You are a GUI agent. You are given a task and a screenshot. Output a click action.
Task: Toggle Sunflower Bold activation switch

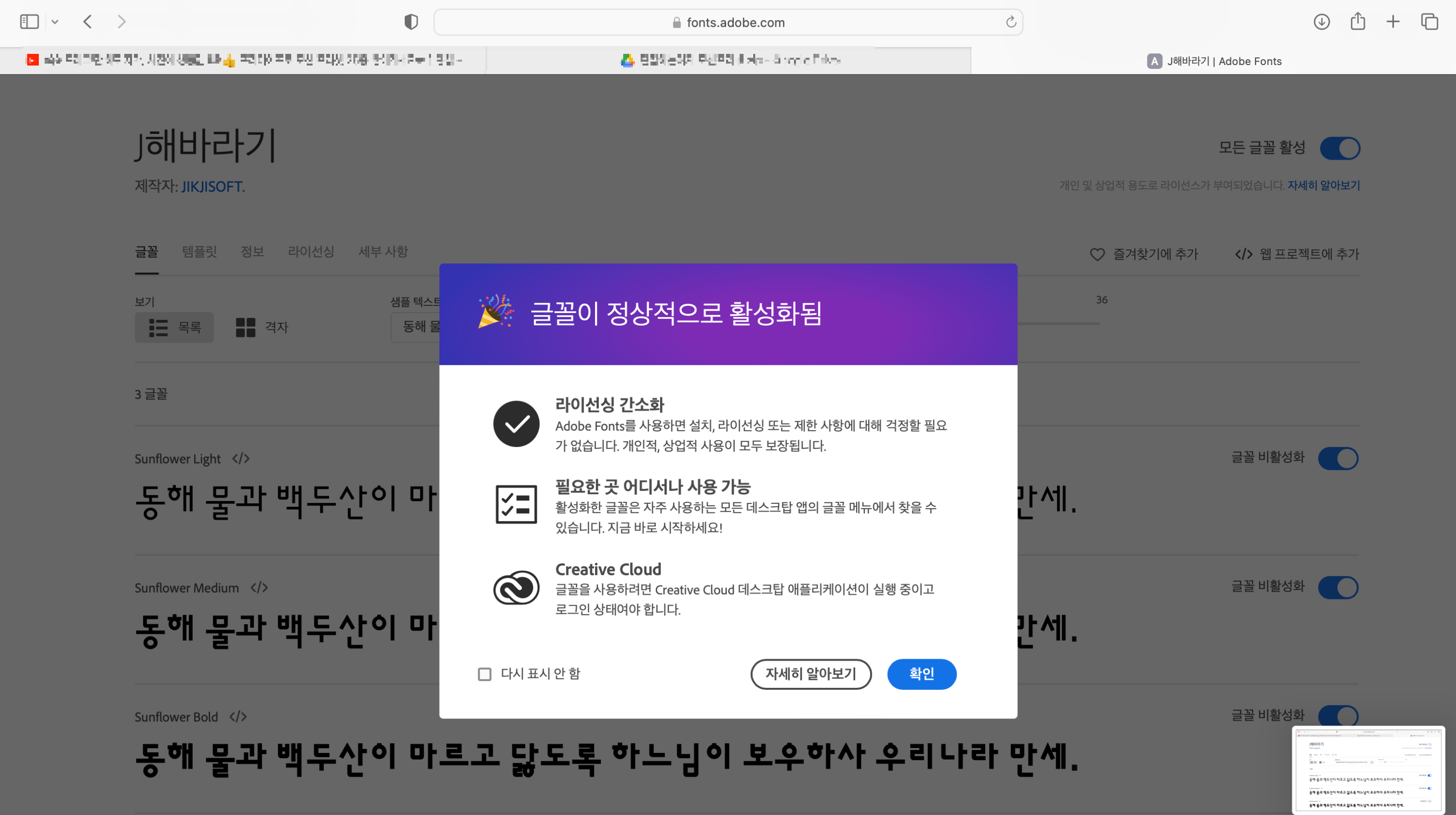click(1339, 716)
